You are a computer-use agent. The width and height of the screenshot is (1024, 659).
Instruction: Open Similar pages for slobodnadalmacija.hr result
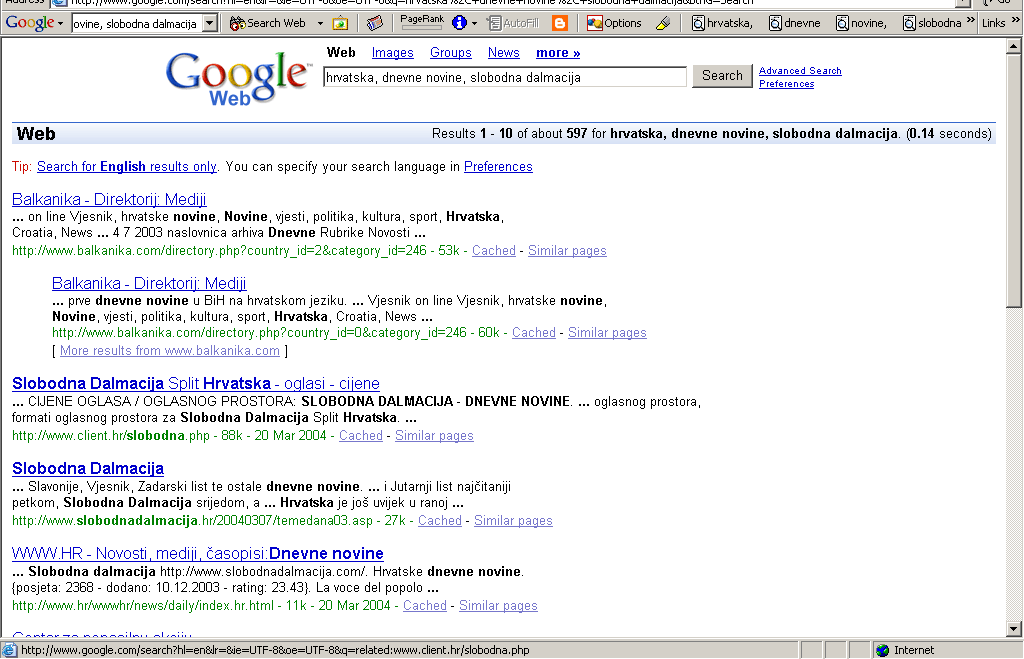point(513,521)
